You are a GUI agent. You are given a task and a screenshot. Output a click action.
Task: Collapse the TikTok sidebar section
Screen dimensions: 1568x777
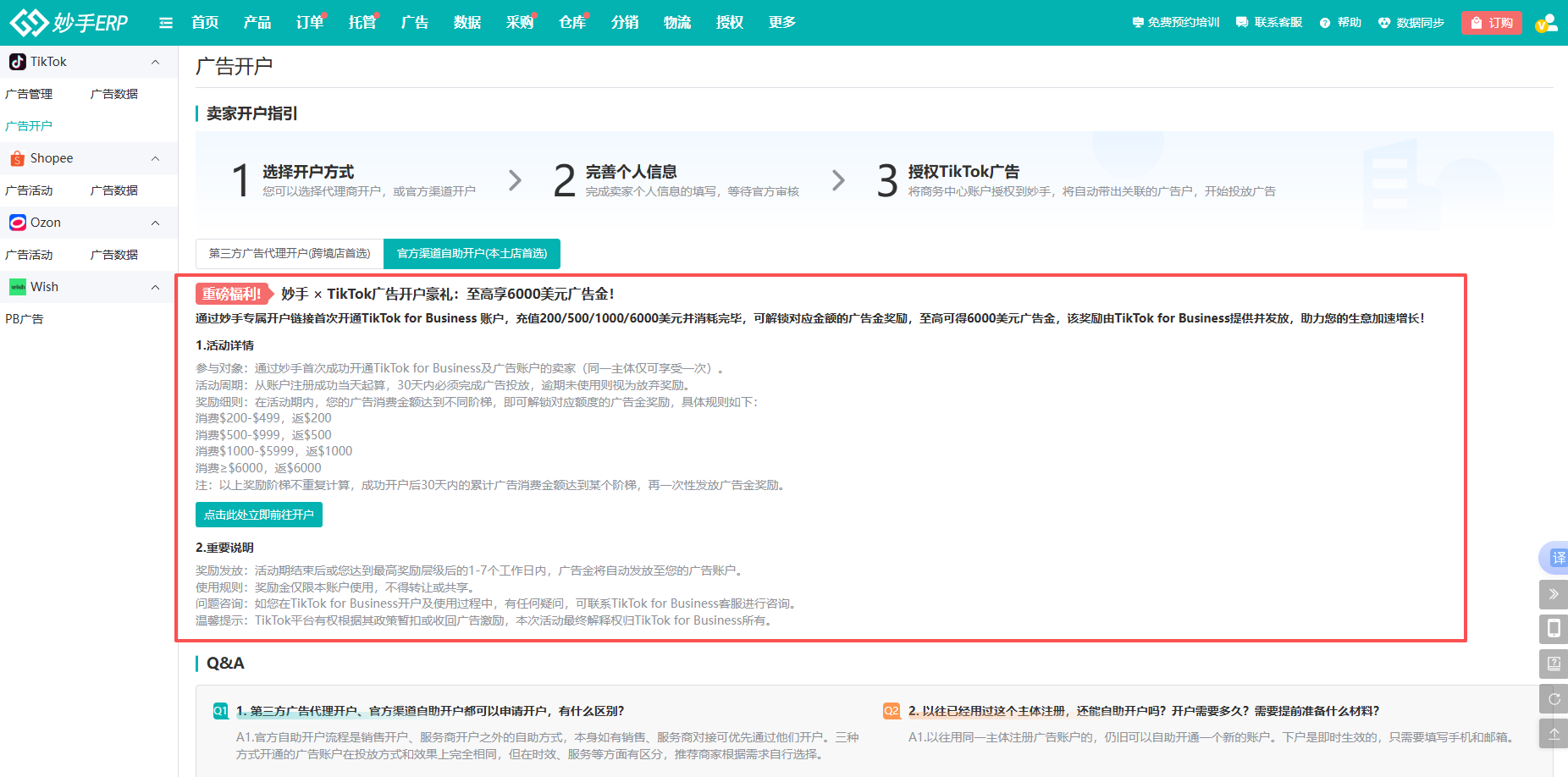point(155,61)
